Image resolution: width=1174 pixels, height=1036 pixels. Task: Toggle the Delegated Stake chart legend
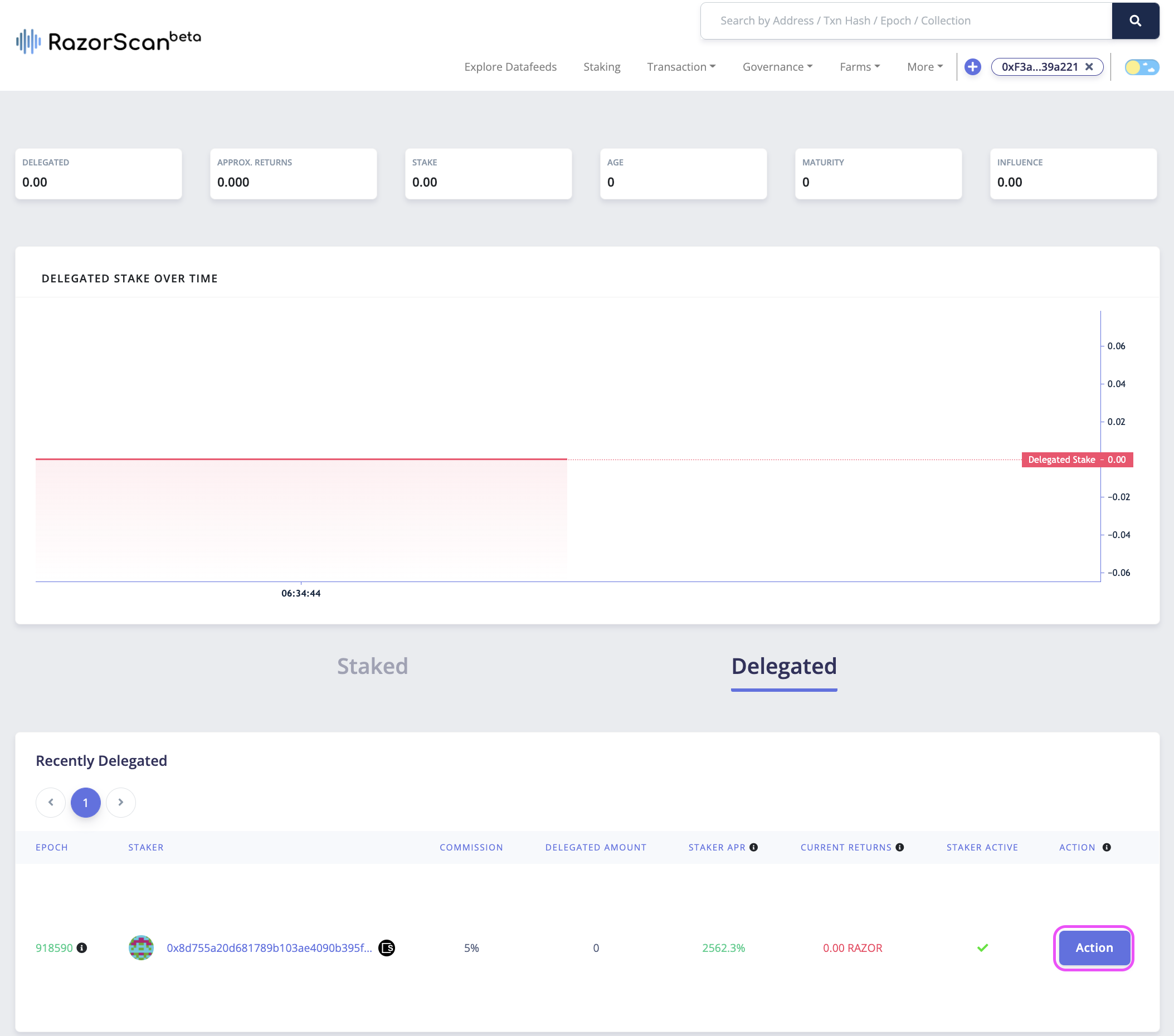[1077, 460]
